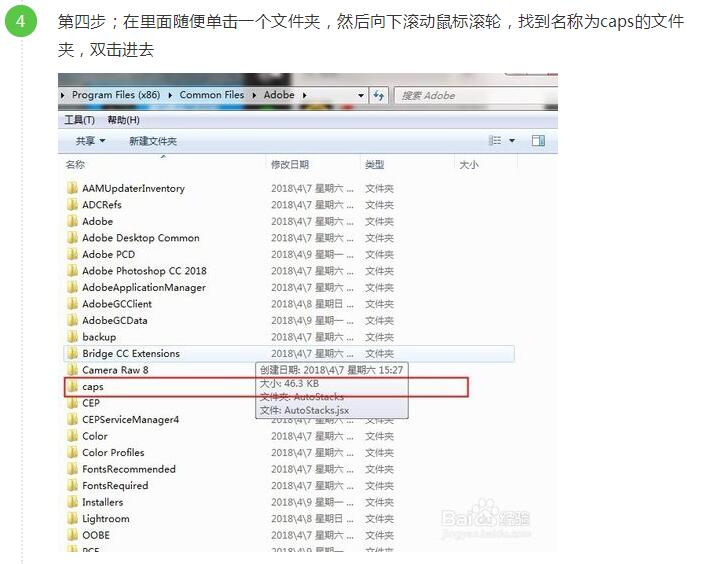This screenshot has height=564, width=702.
Task: Open the 共享 dropdown
Action: pos(90,141)
